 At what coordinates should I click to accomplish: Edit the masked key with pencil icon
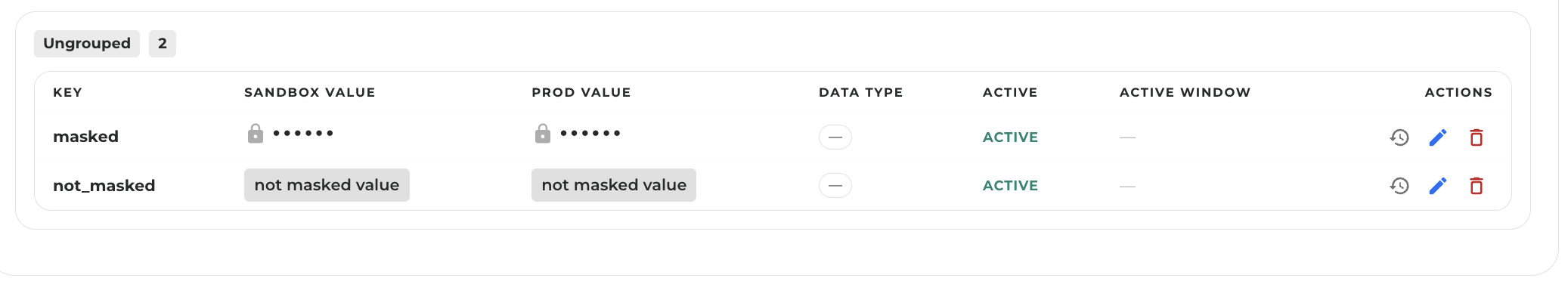coord(1438,137)
